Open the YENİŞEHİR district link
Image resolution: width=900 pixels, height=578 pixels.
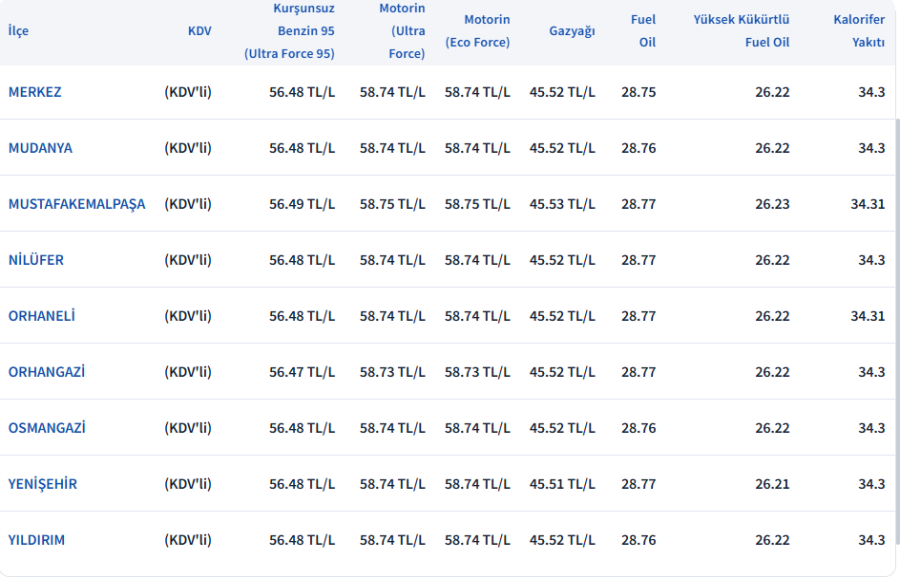point(42,484)
